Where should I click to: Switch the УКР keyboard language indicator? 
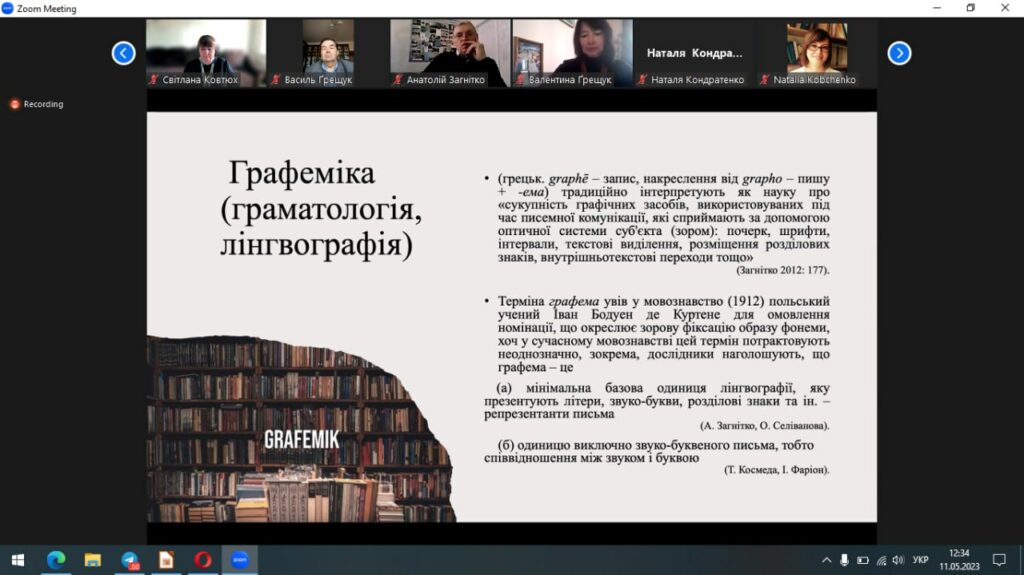point(920,560)
